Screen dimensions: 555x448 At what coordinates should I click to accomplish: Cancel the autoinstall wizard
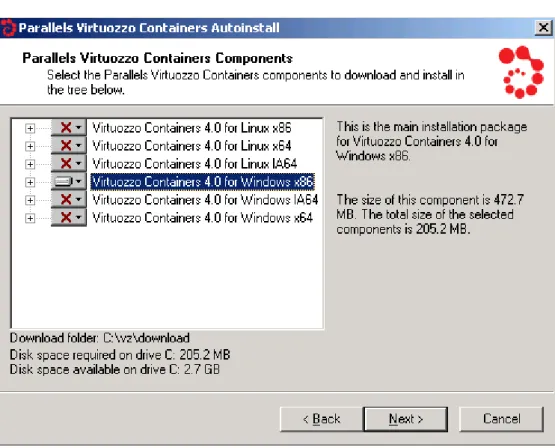click(x=501, y=419)
